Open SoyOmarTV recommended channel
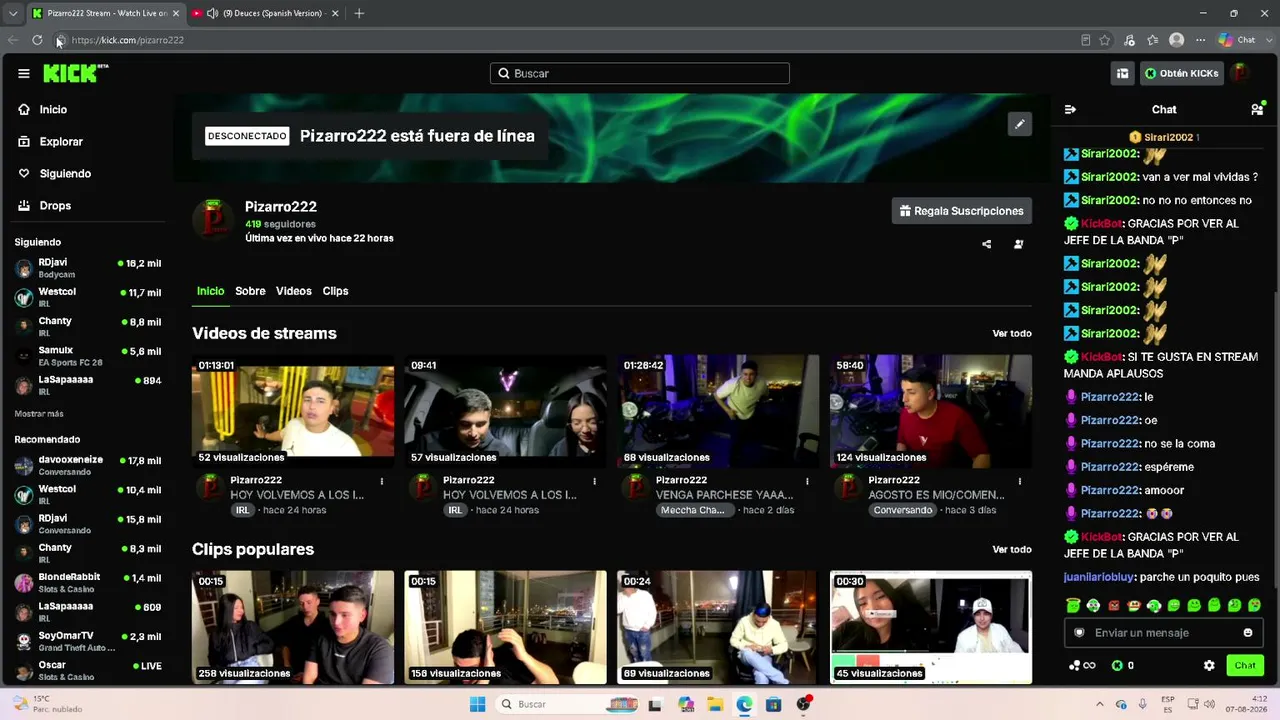The image size is (1280, 720). [x=88, y=641]
